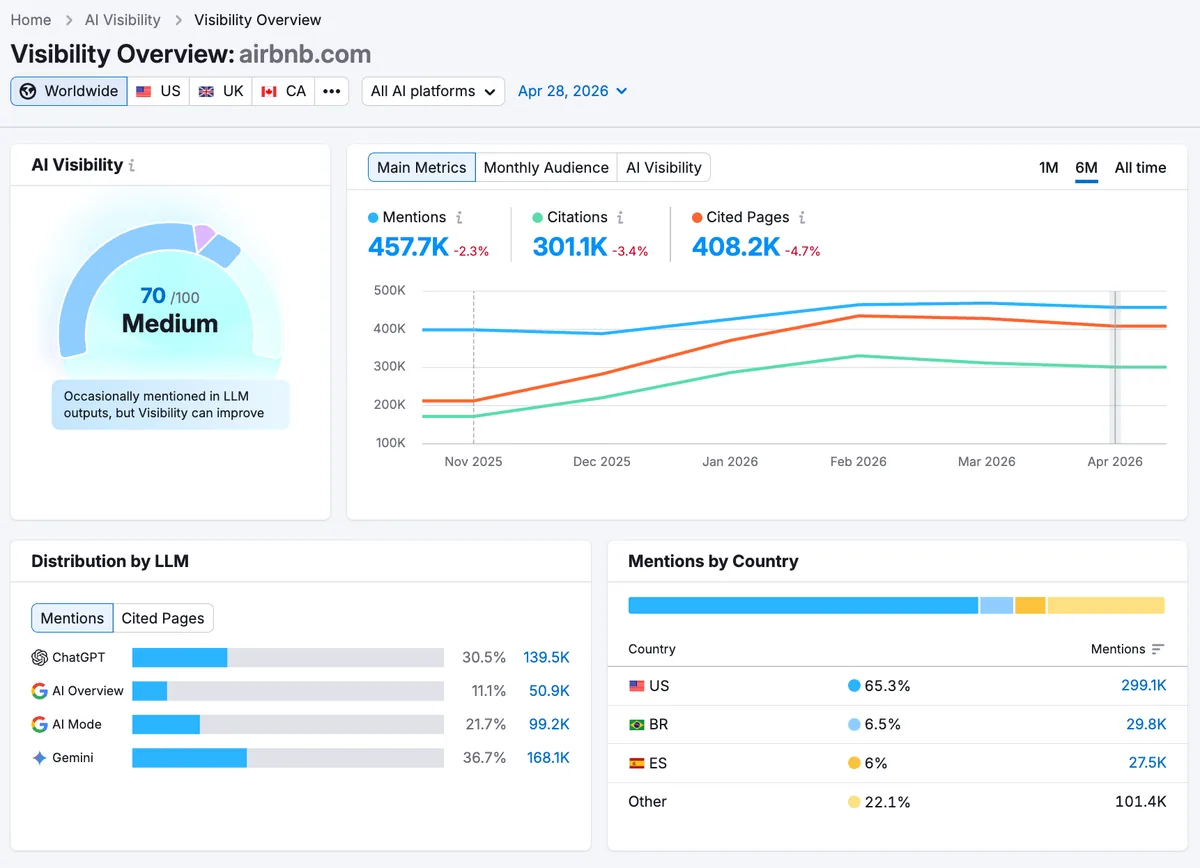The image size is (1200, 868).
Task: Toggle the Mentions series in chart legend
Action: pyautogui.click(x=407, y=217)
